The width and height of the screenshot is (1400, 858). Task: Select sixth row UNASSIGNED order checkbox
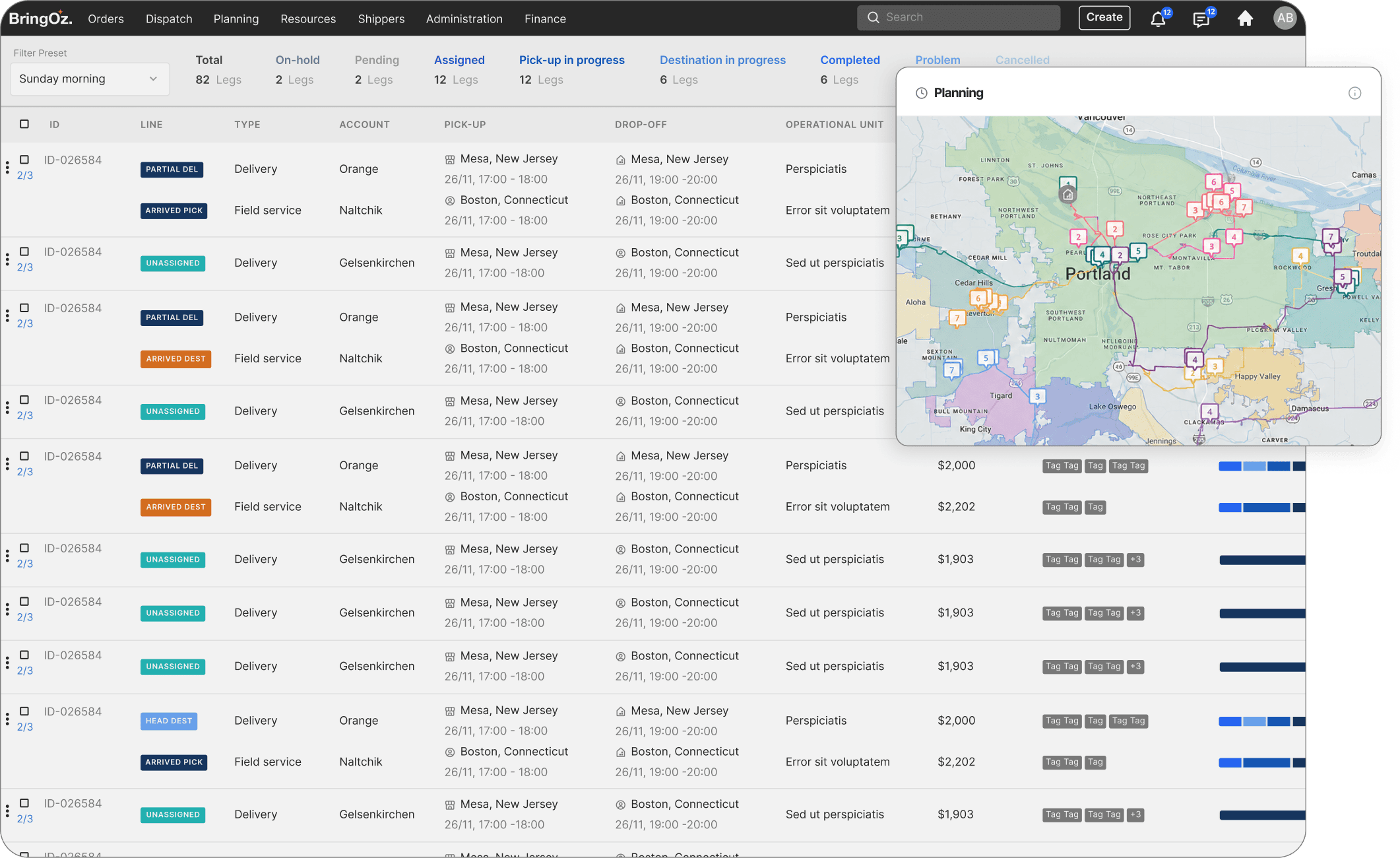24,548
